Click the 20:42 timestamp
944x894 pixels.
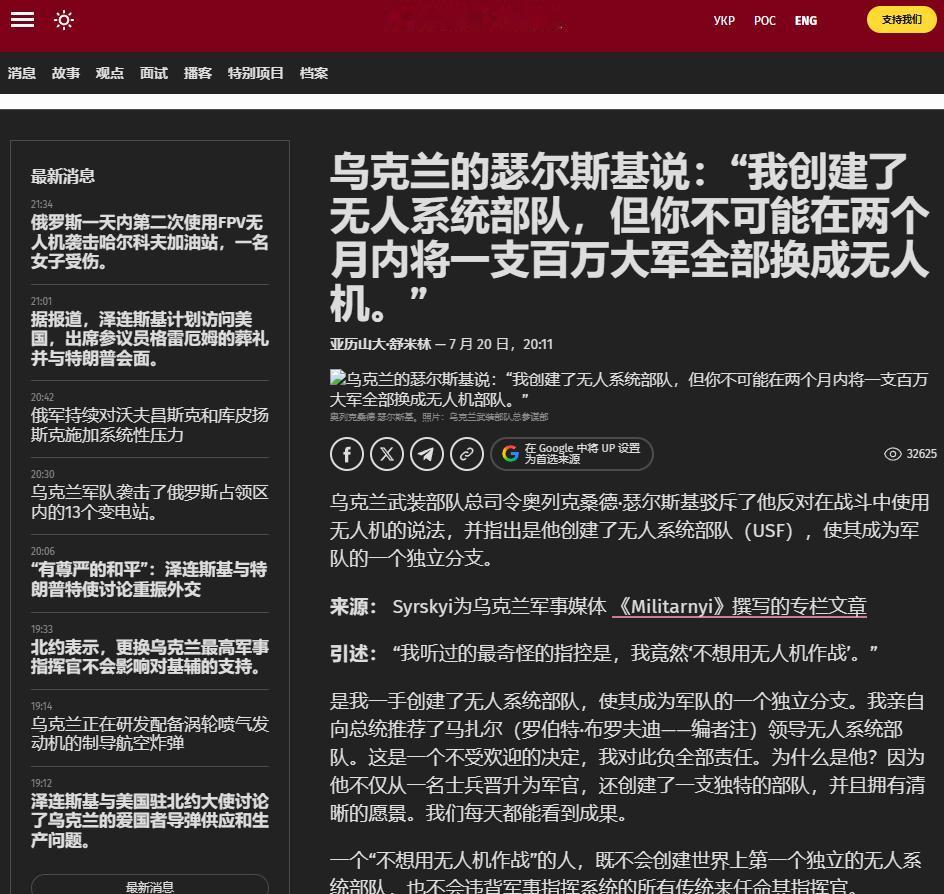42,397
